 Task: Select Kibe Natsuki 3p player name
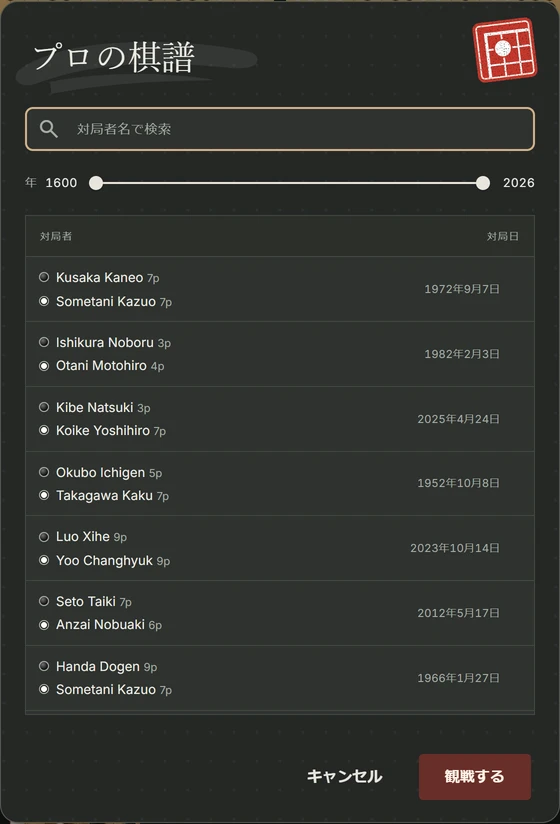tap(103, 408)
